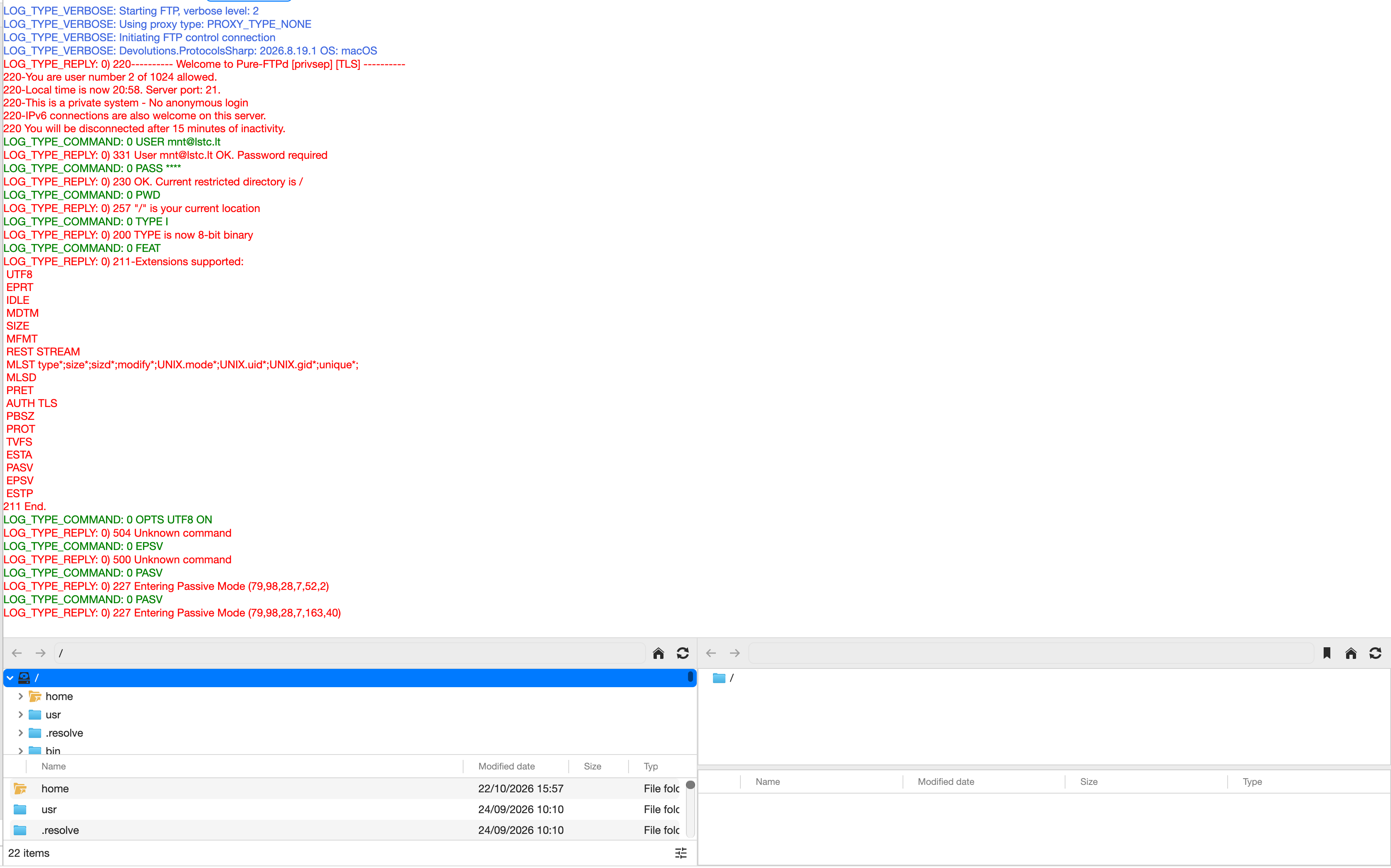Screen dimensions: 1391x868
Task: Go back in right pane navigation
Action: pyautogui.click(x=711, y=653)
